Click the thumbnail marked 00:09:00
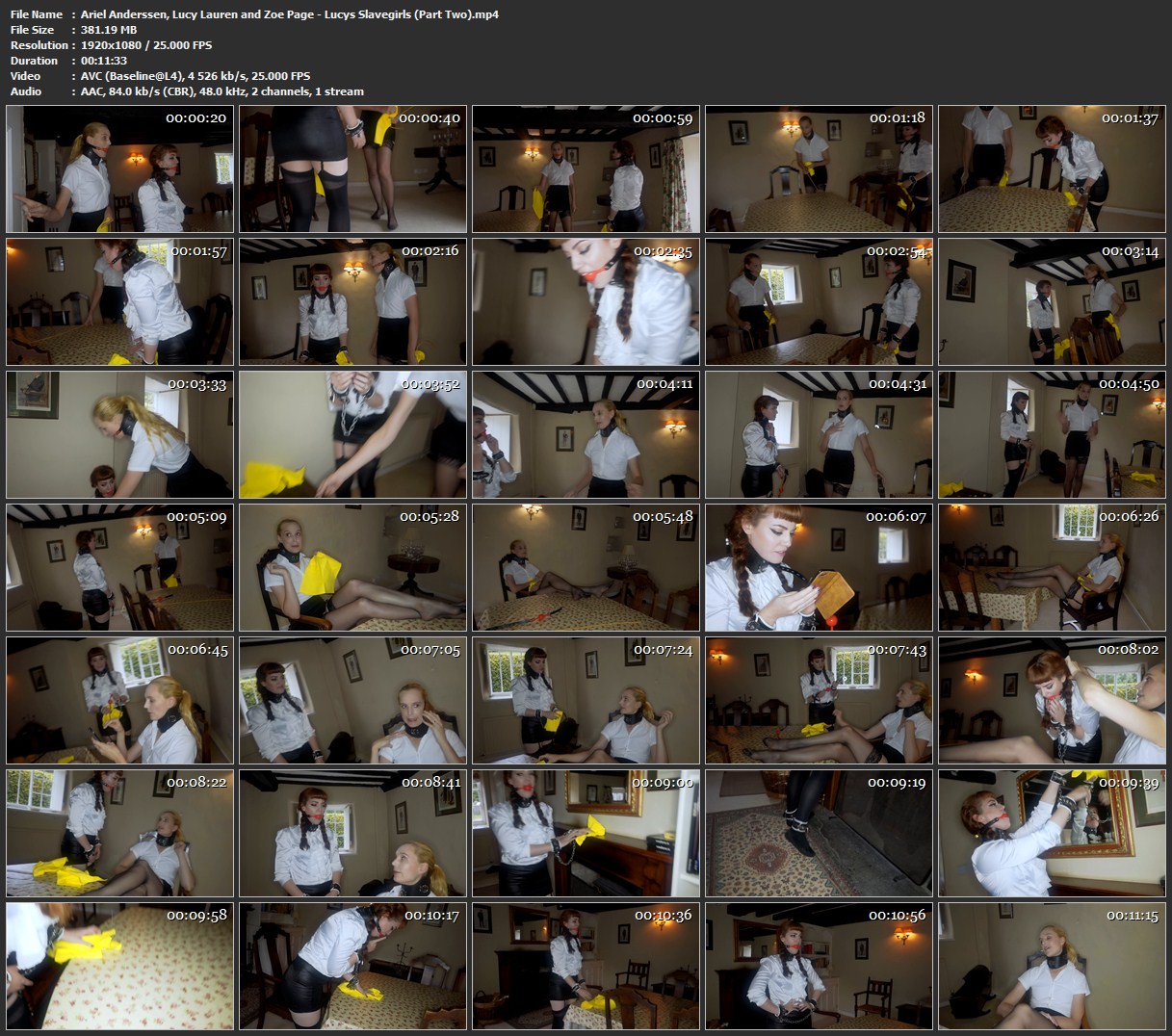This screenshot has height=1036, width=1172. point(586,834)
